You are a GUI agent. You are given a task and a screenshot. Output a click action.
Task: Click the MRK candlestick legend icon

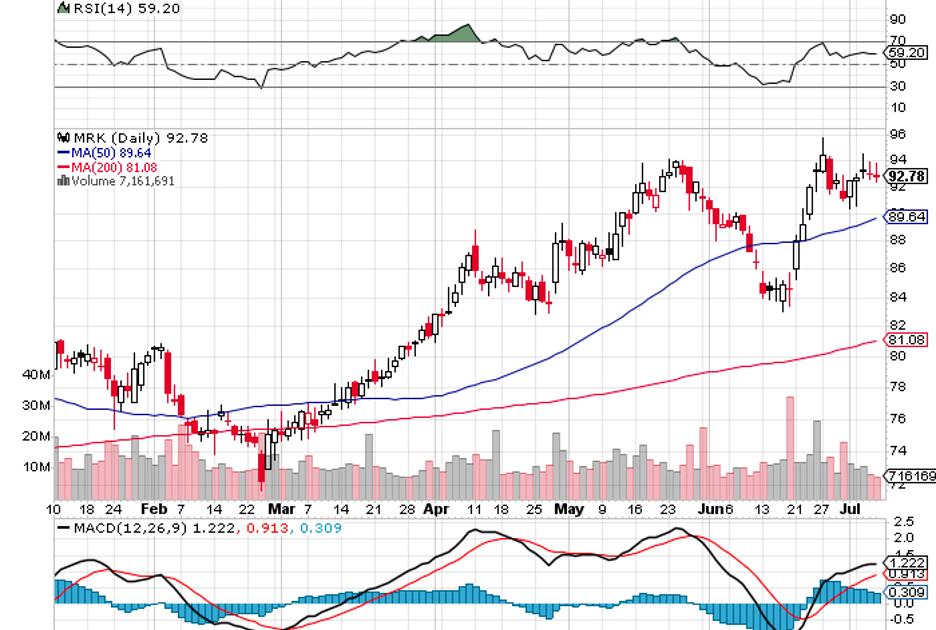[x=64, y=138]
